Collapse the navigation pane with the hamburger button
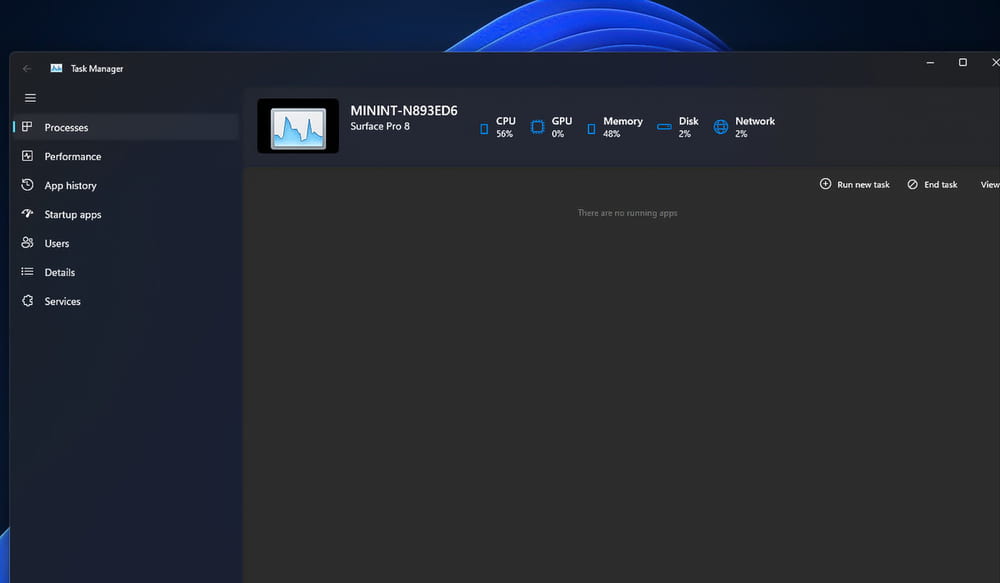 [x=30, y=98]
